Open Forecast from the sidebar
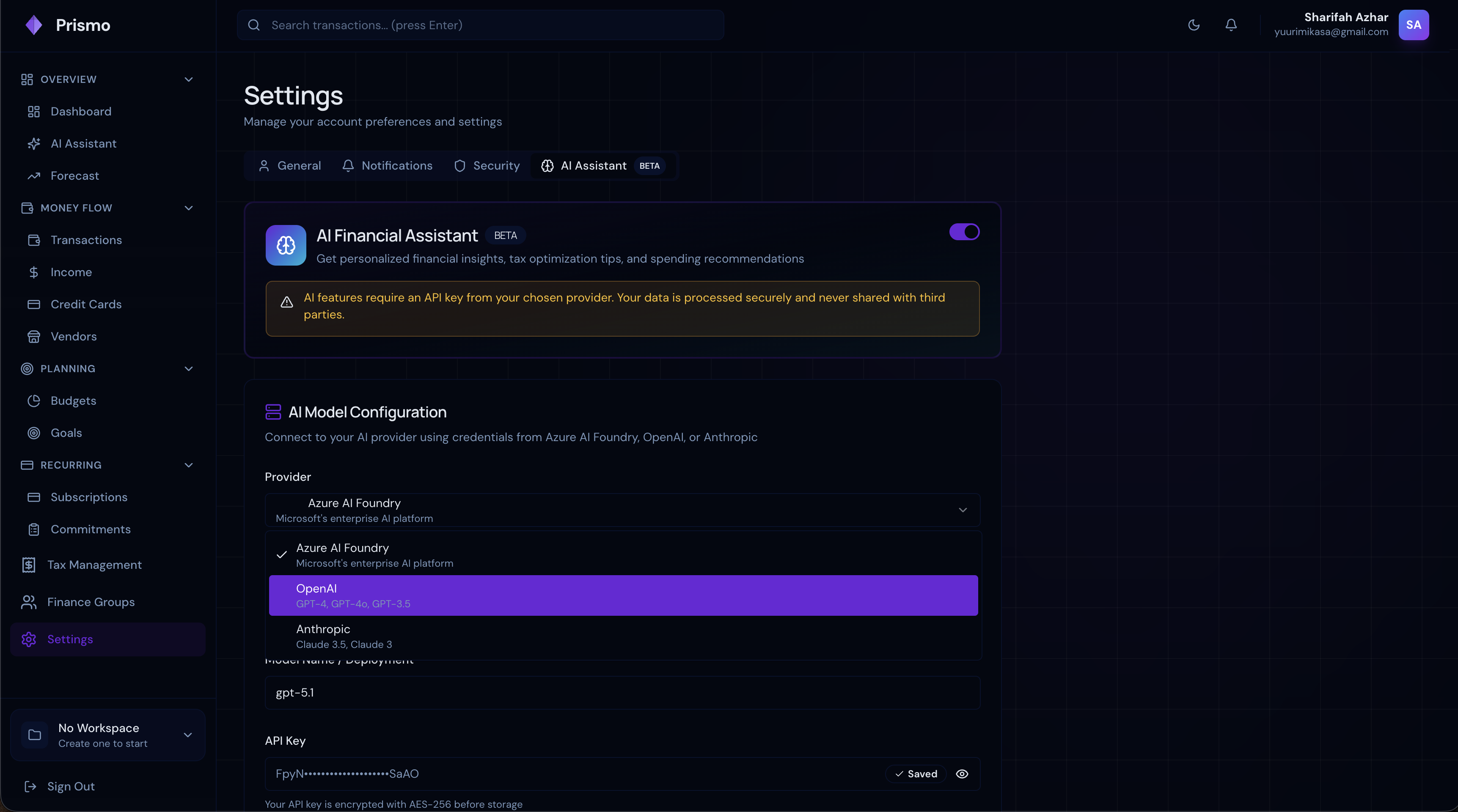The width and height of the screenshot is (1458, 812). [x=74, y=176]
